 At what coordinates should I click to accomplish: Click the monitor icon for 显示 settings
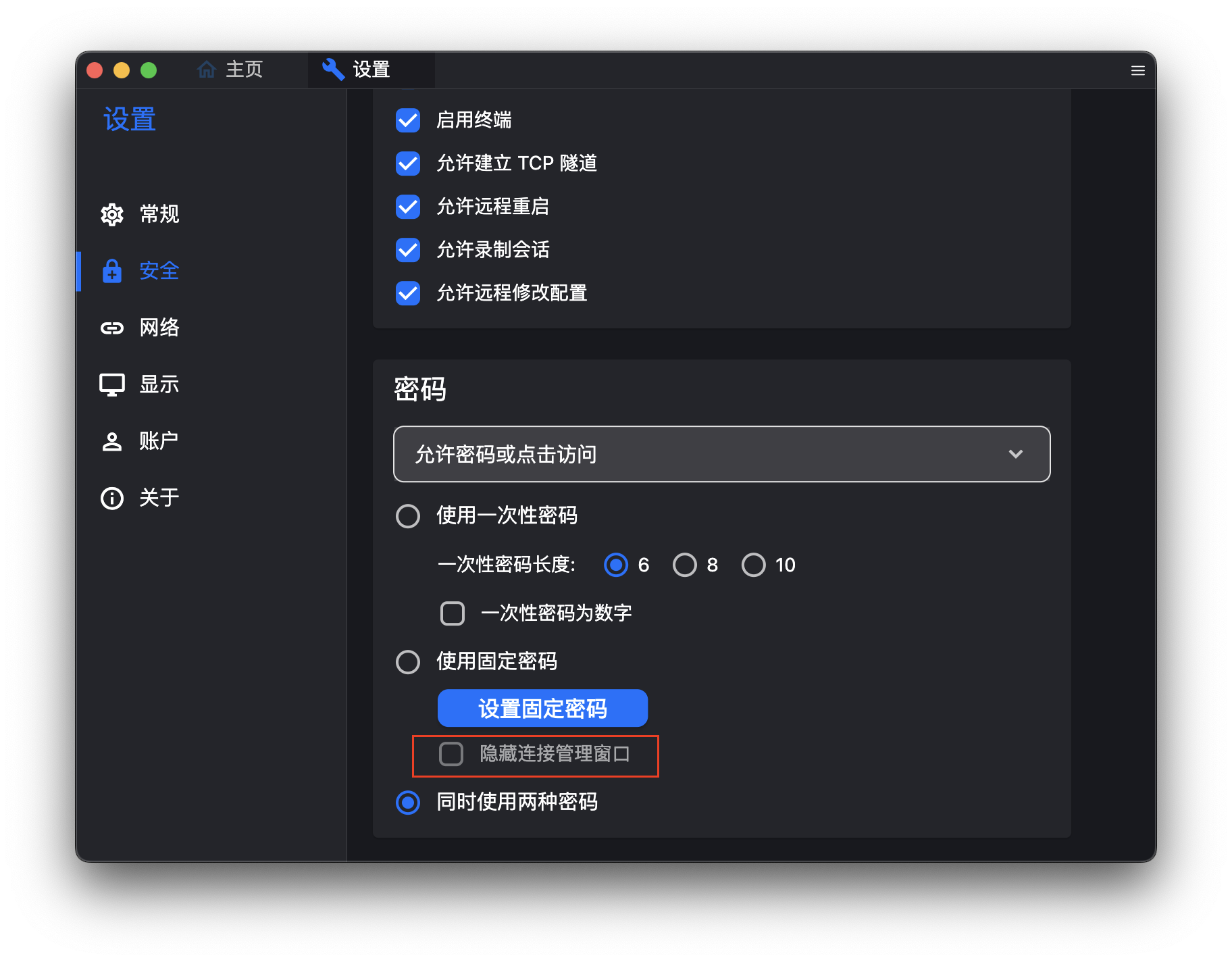tap(112, 384)
